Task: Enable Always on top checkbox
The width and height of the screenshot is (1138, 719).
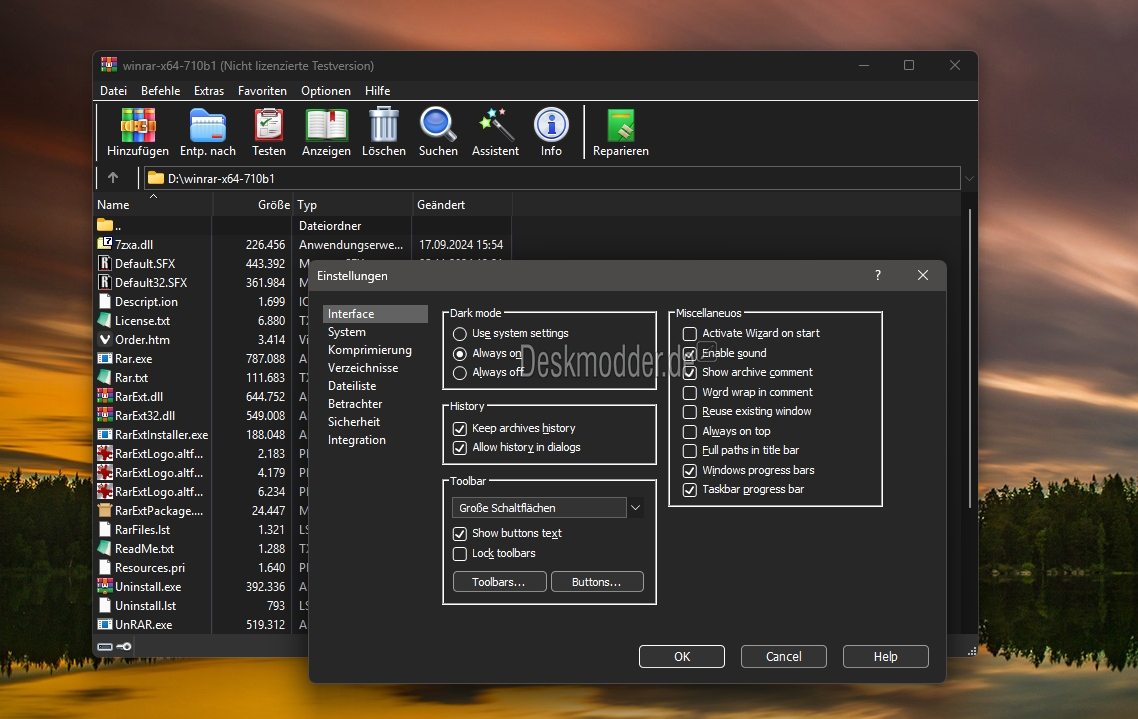Action: [x=689, y=432]
